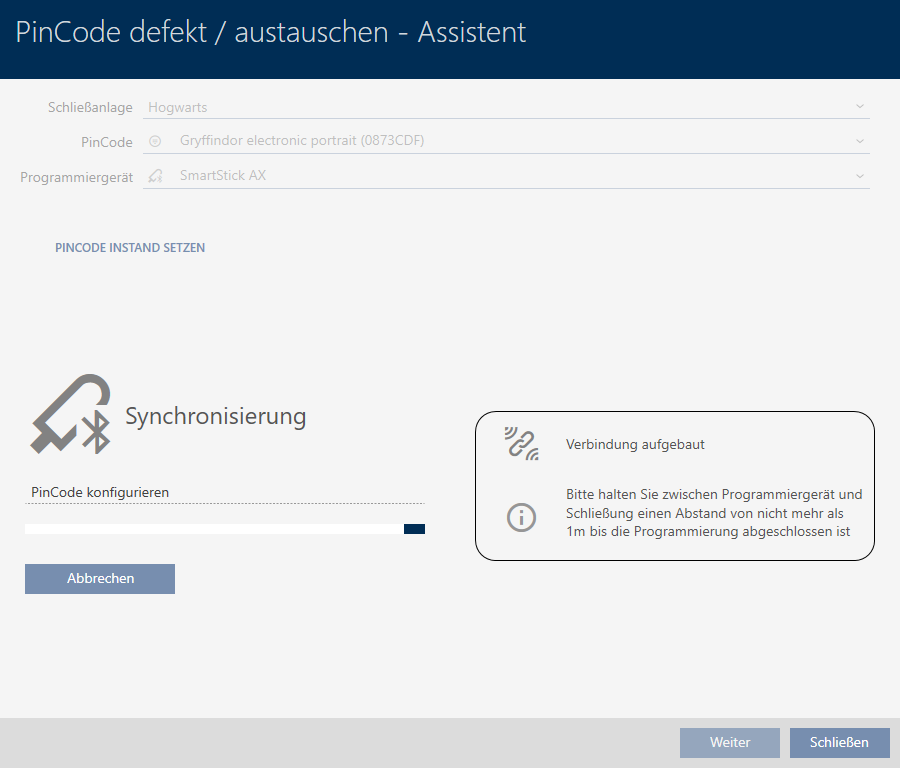Click the info circle icon
Screen dimensions: 900x768
click(x=521, y=517)
